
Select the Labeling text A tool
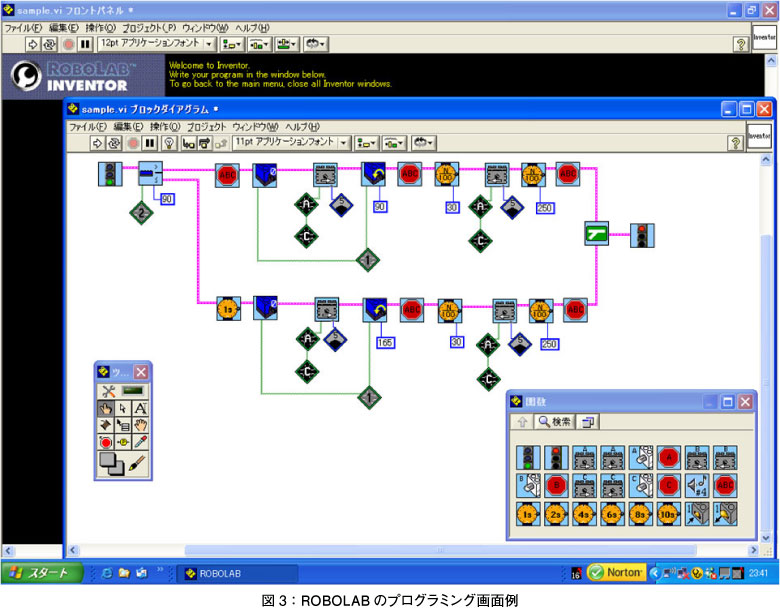click(140, 409)
